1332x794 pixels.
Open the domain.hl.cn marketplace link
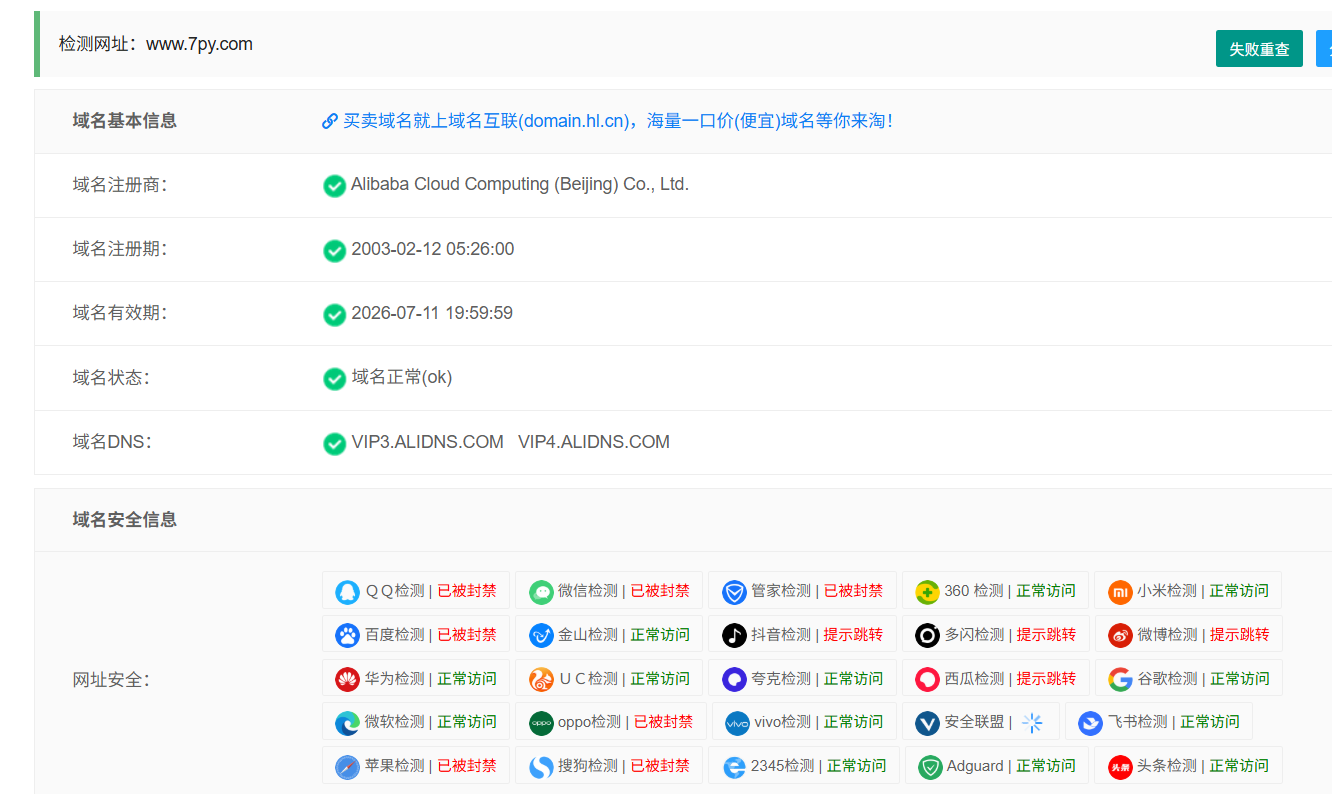tap(610, 120)
